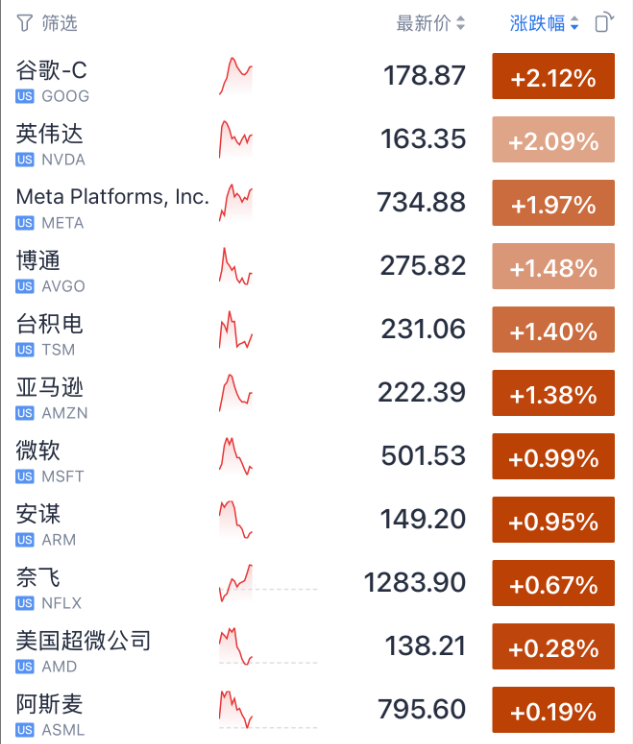Select the 1283.90 price for 奈飞

coord(415,584)
